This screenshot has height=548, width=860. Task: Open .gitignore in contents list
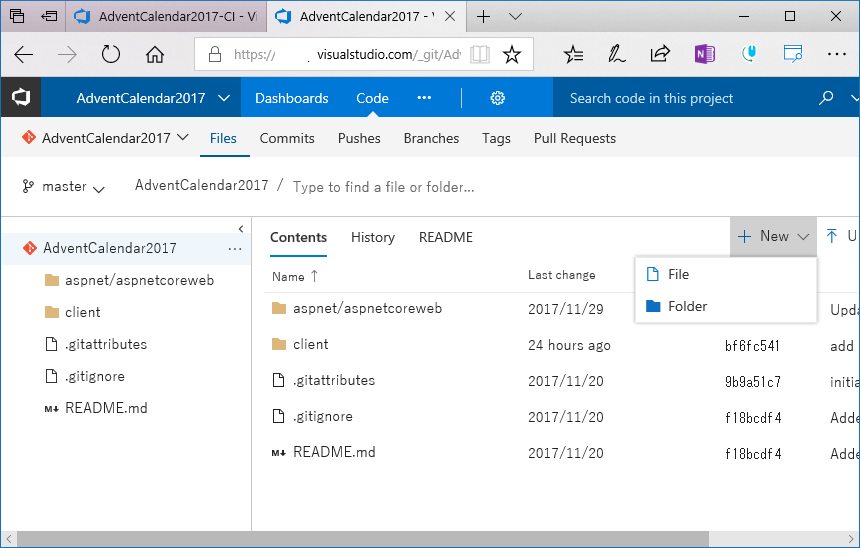[322, 416]
